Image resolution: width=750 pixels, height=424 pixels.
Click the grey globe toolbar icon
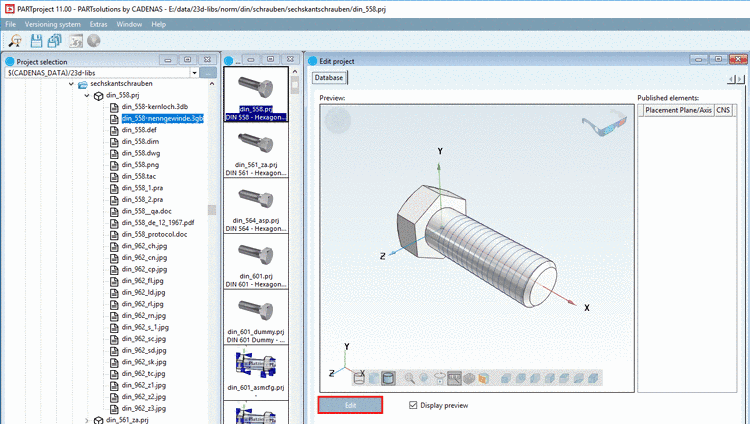[94, 41]
